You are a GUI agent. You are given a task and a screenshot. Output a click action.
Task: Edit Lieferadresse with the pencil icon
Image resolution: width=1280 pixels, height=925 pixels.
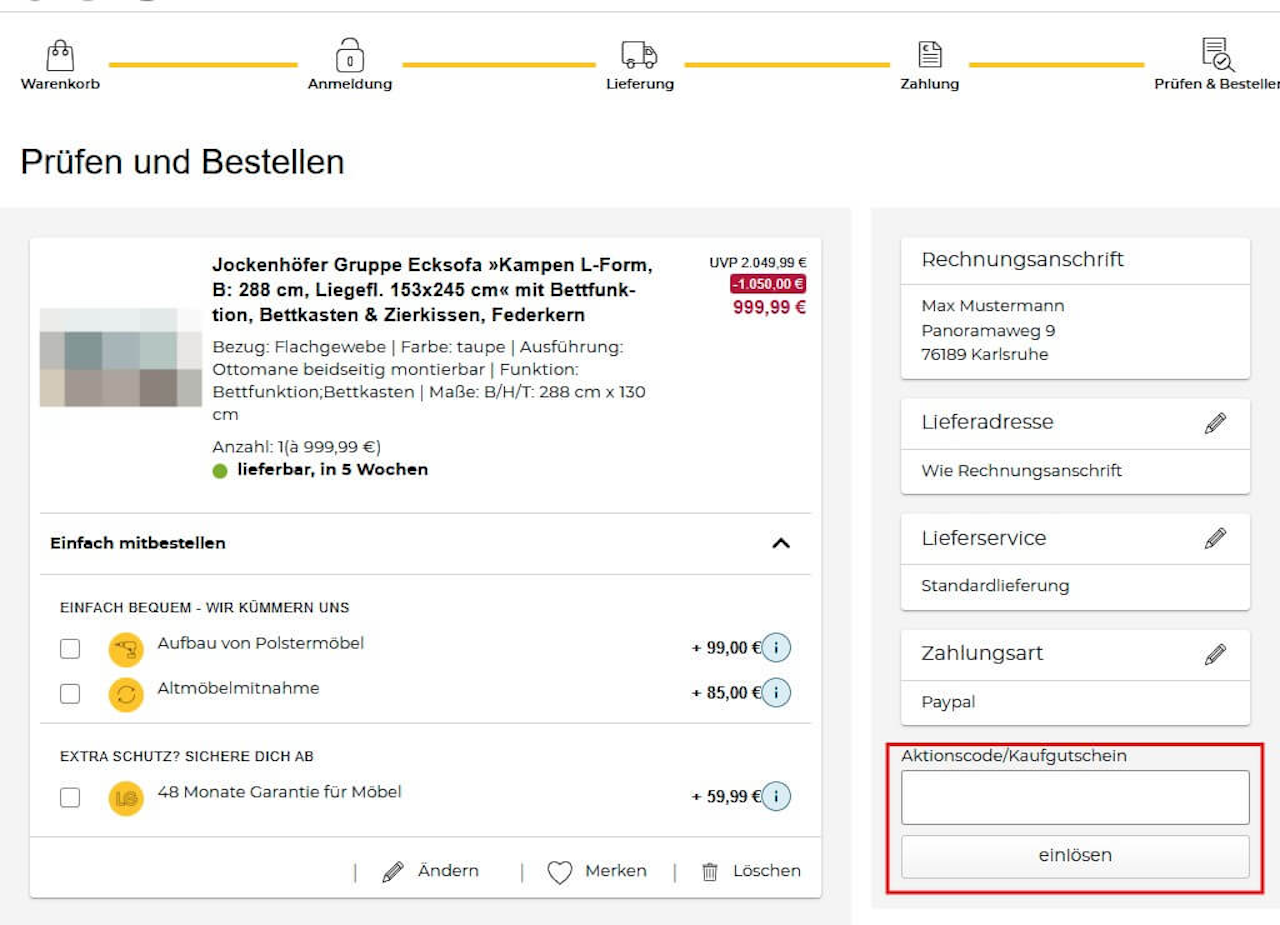pos(1215,423)
